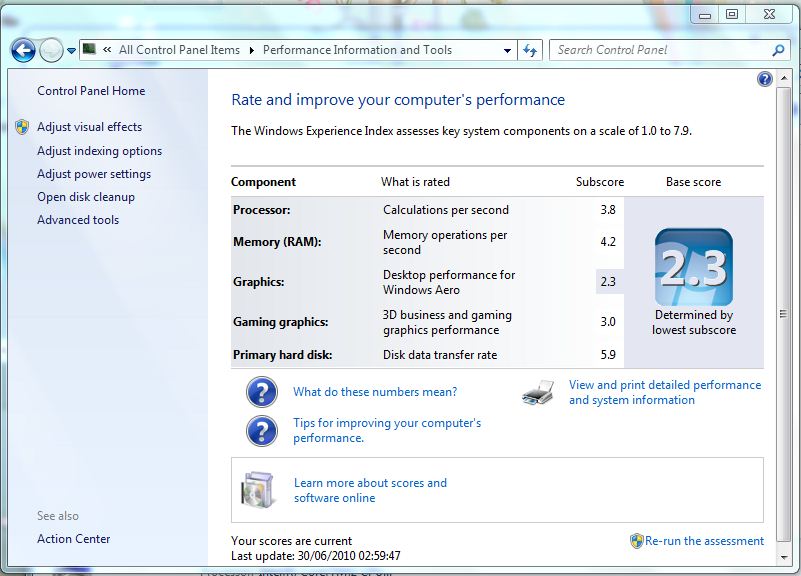Open the All Control Panel Items breadcrumb

[x=179, y=50]
